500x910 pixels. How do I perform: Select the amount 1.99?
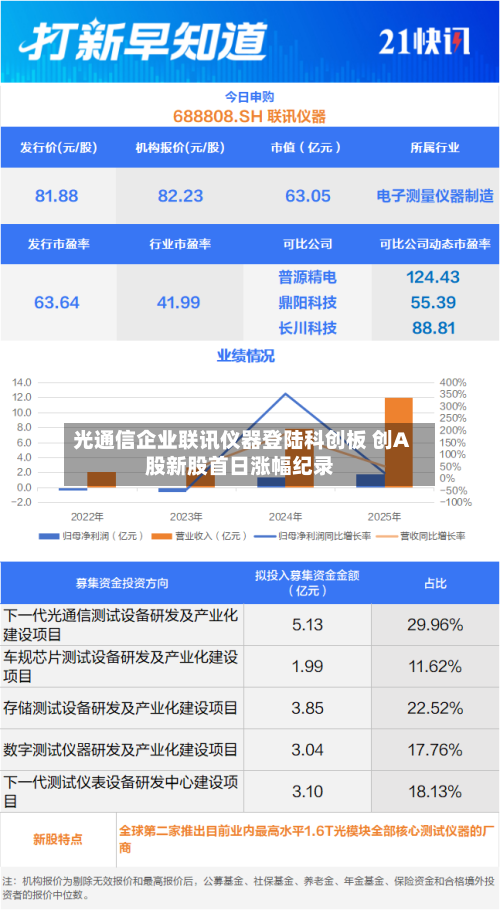(307, 666)
